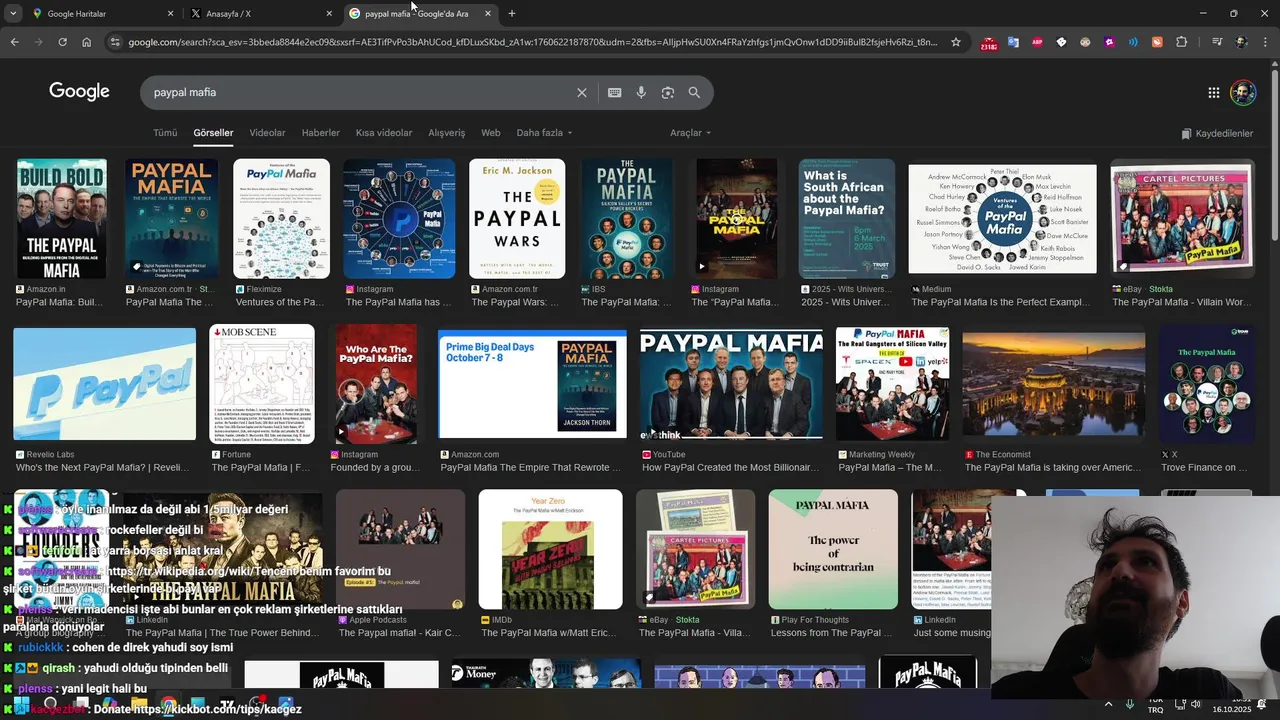Open a new browser tab
1280x720 pixels.
coord(512,13)
